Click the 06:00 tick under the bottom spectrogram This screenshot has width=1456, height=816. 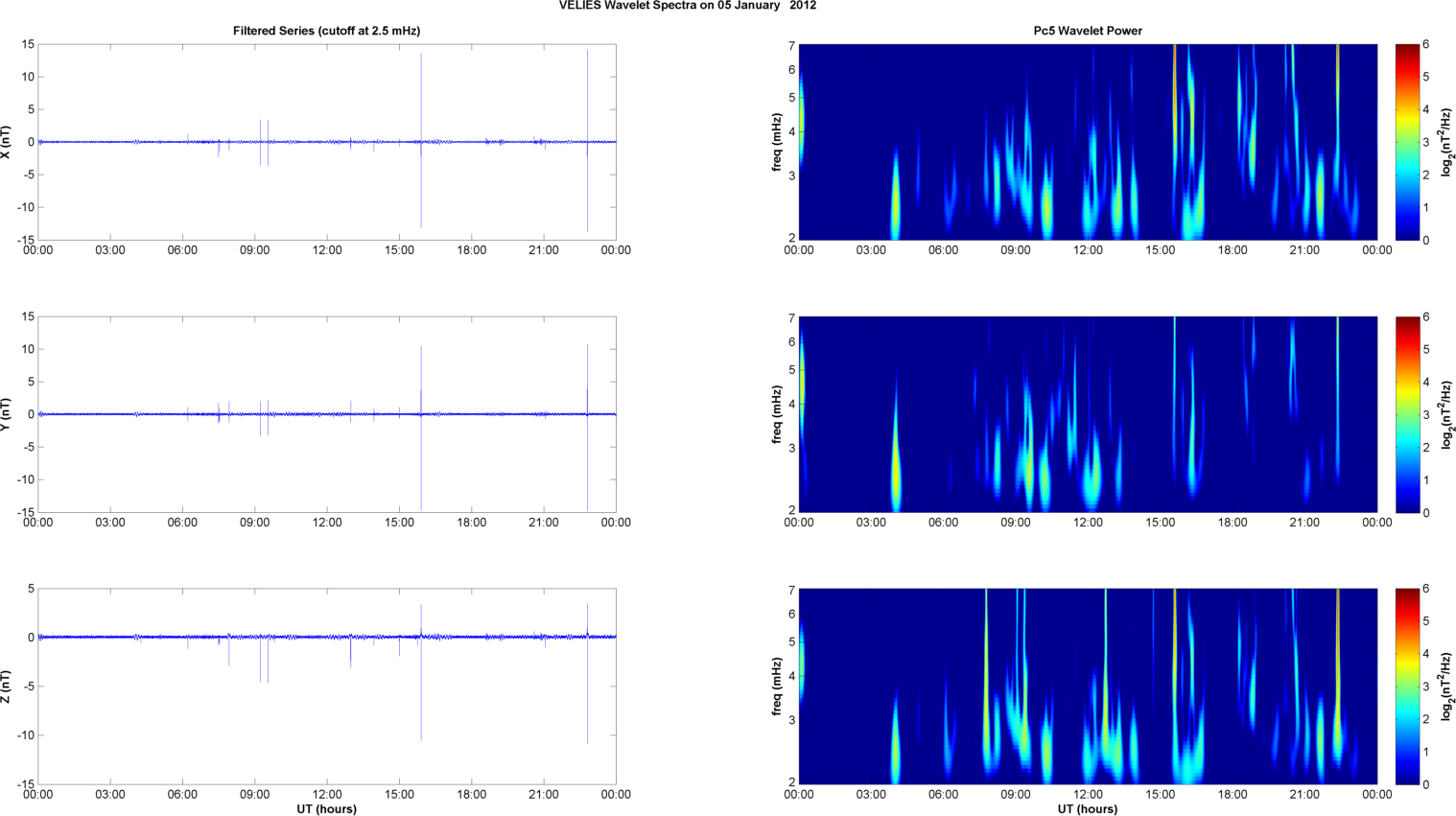944,794
